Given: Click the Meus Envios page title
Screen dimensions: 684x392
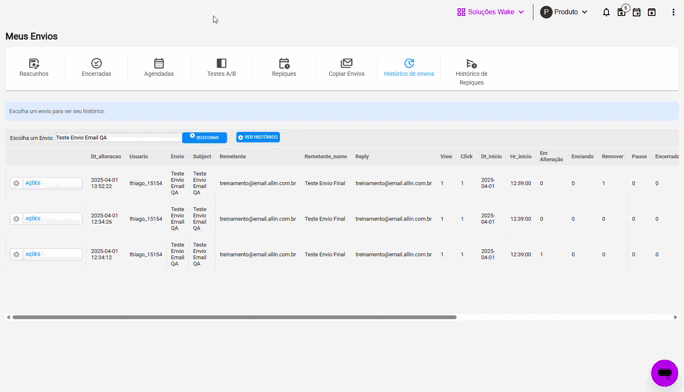Looking at the screenshot, I should 31,36.
